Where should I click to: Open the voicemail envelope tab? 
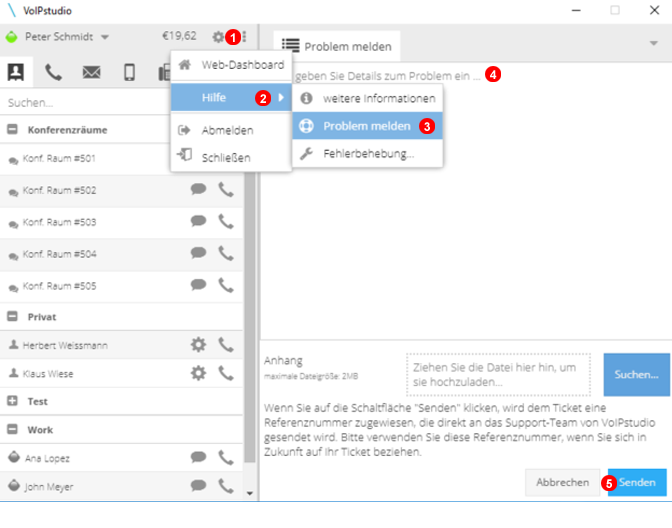click(91, 71)
